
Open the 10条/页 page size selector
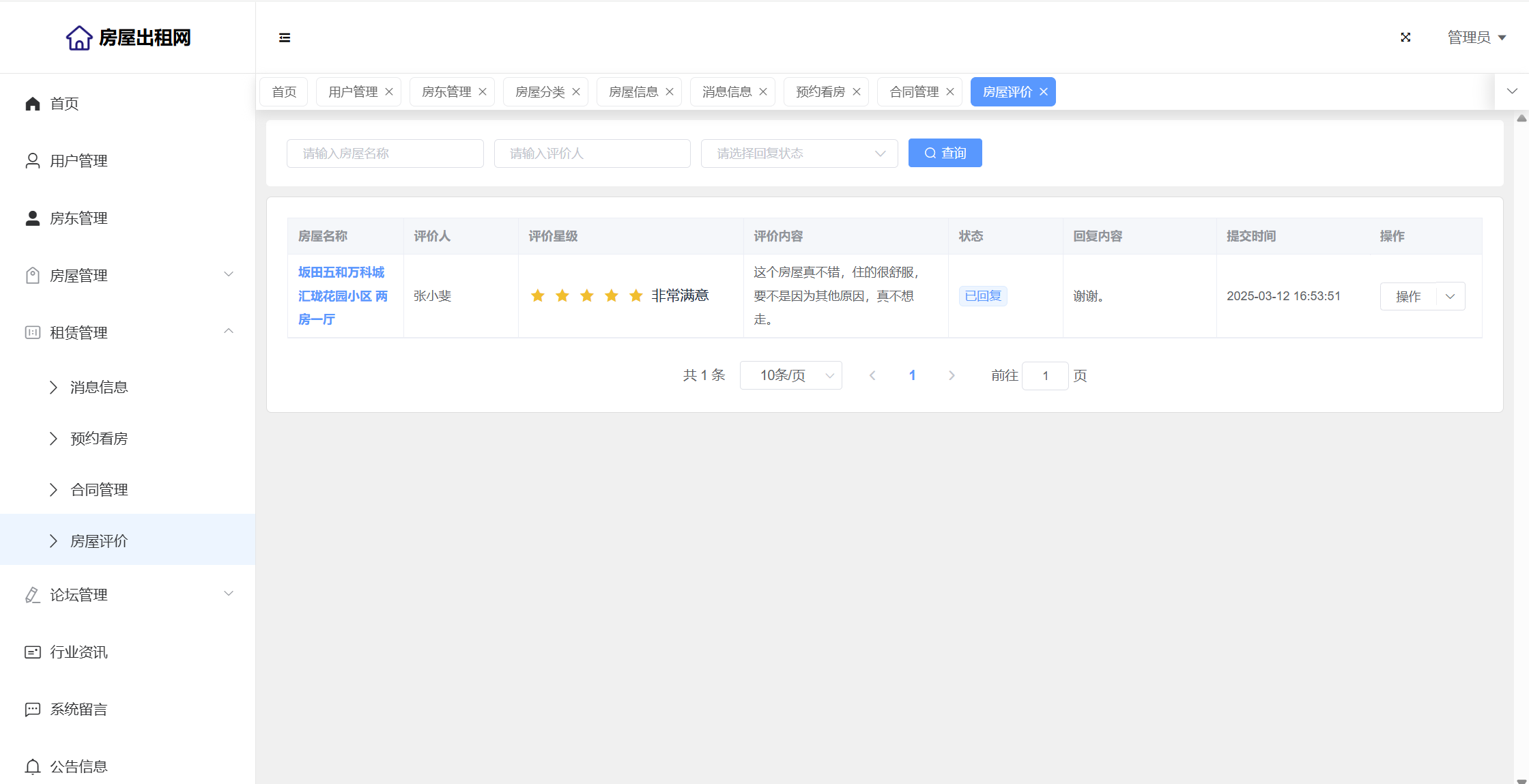coord(790,375)
